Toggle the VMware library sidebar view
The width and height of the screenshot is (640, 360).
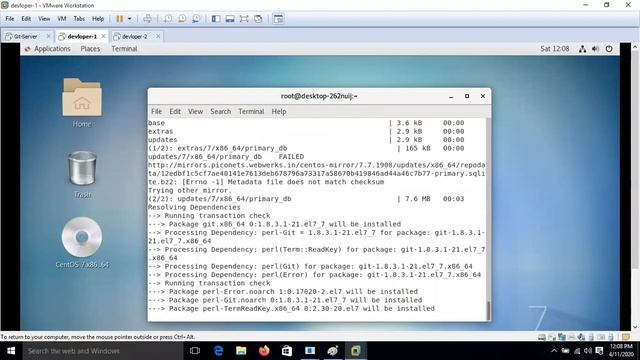pyautogui.click(x=216, y=19)
